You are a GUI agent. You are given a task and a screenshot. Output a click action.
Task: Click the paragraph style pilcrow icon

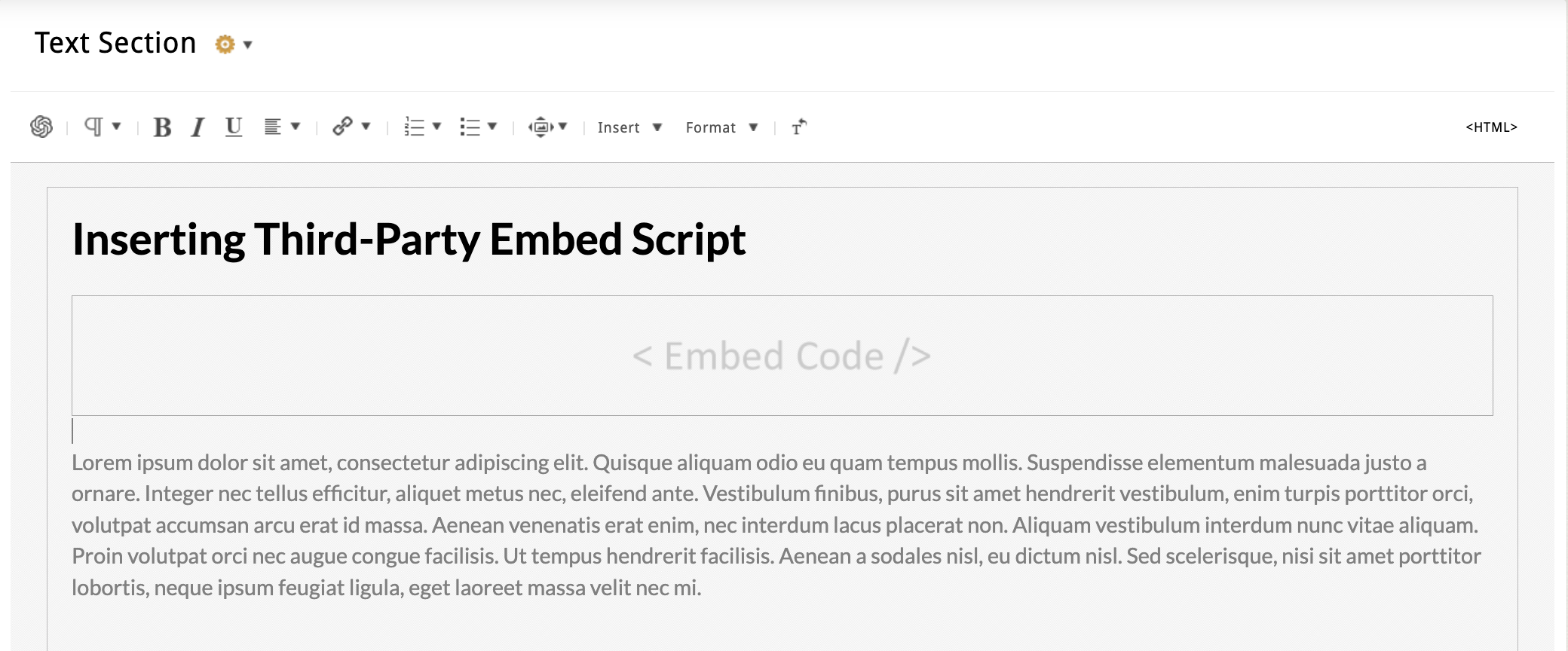(x=93, y=127)
